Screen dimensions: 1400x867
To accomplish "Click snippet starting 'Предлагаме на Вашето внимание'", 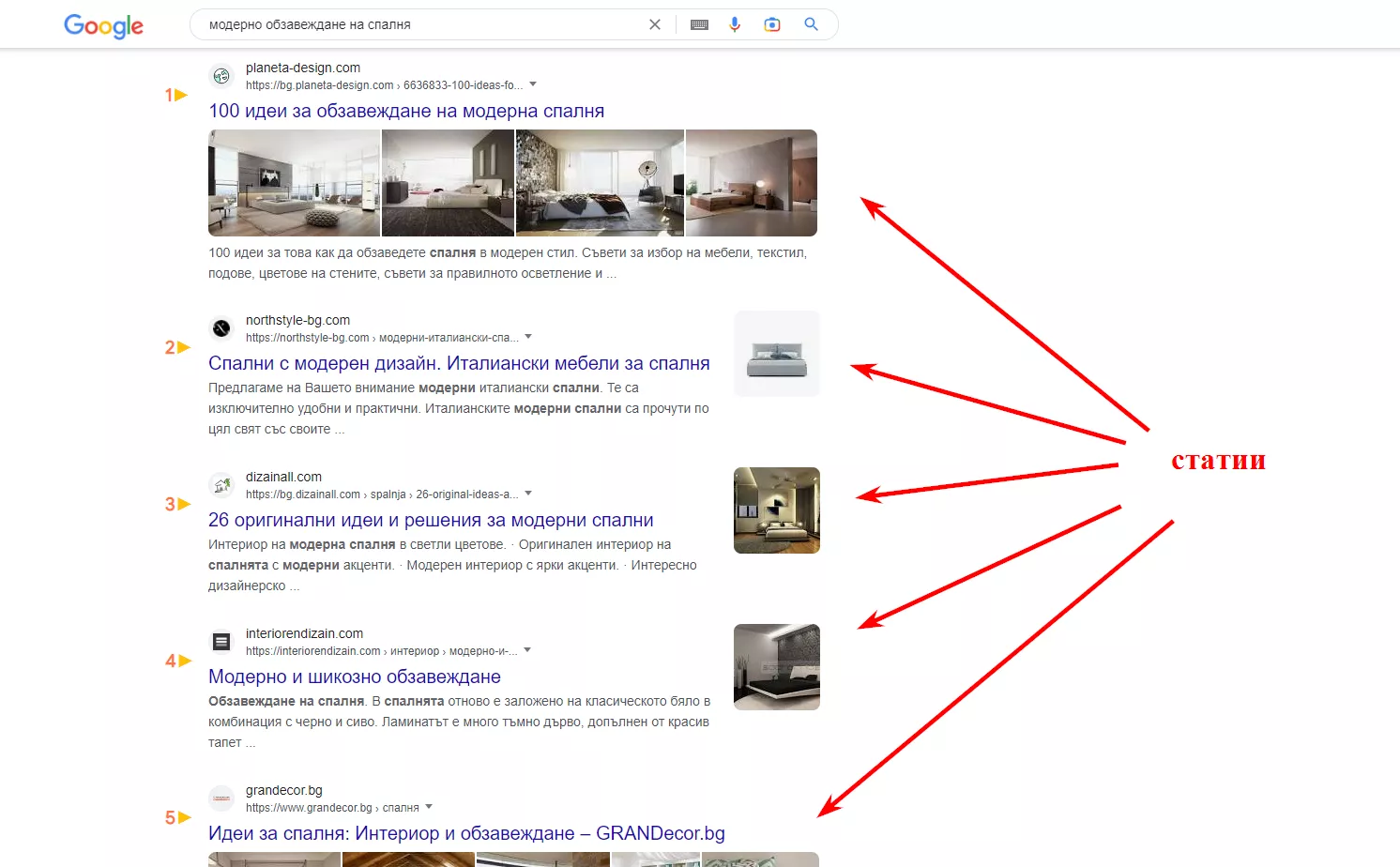I will (x=459, y=408).
